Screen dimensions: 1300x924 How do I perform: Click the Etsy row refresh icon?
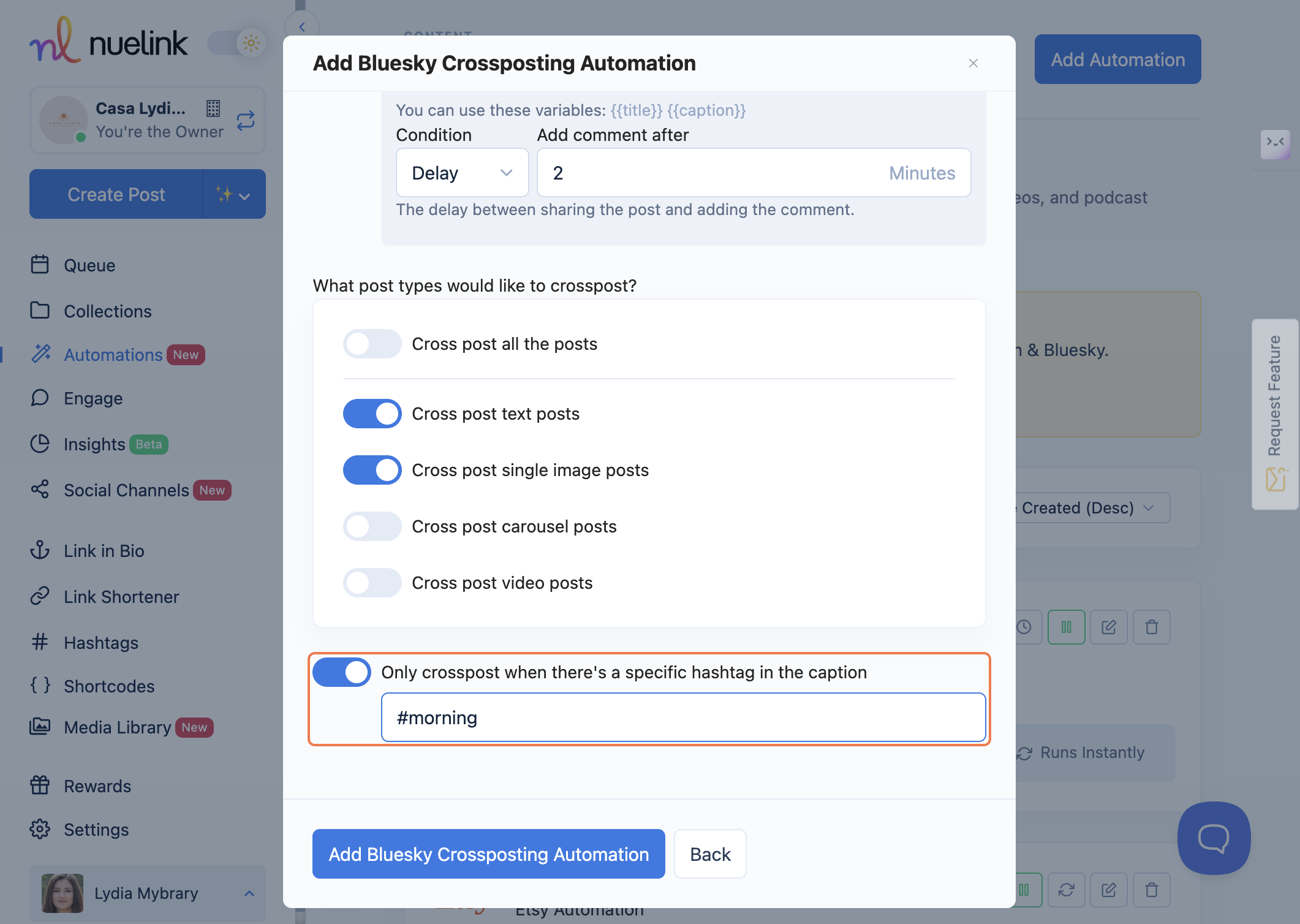pyautogui.click(x=1067, y=890)
